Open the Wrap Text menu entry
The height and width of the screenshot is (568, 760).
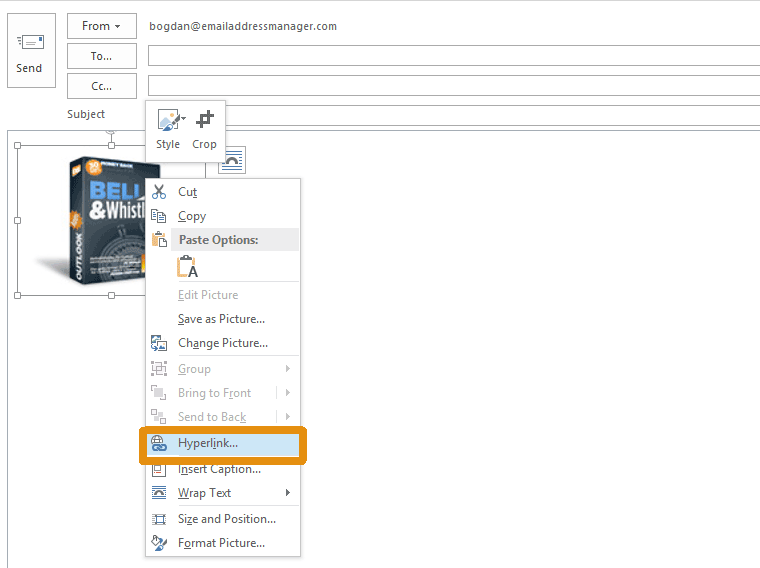click(223, 493)
